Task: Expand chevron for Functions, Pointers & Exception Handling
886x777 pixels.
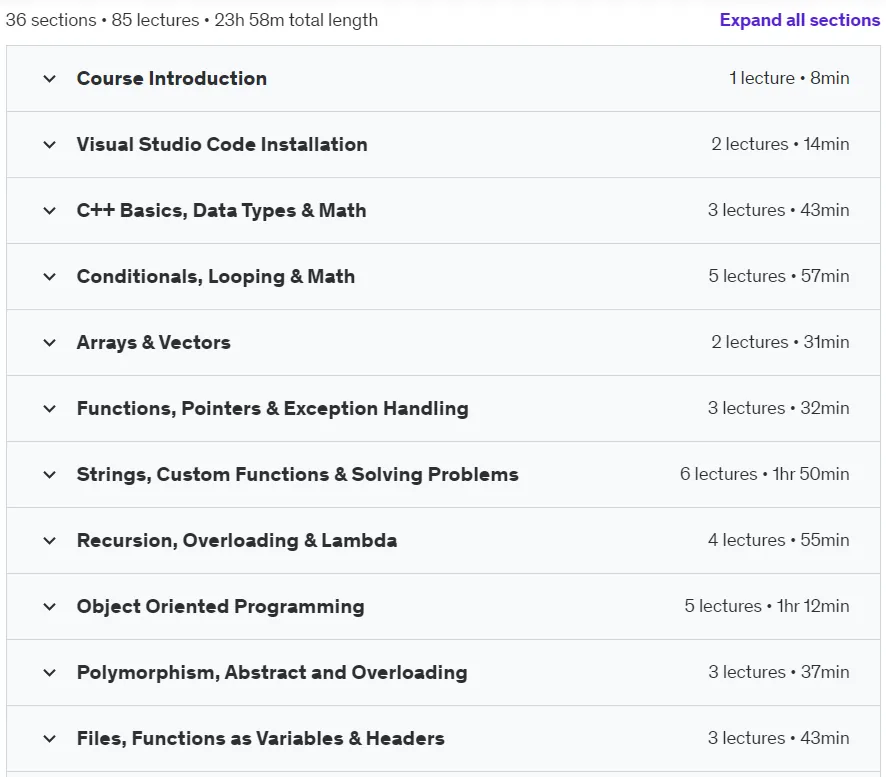Action: pos(50,409)
